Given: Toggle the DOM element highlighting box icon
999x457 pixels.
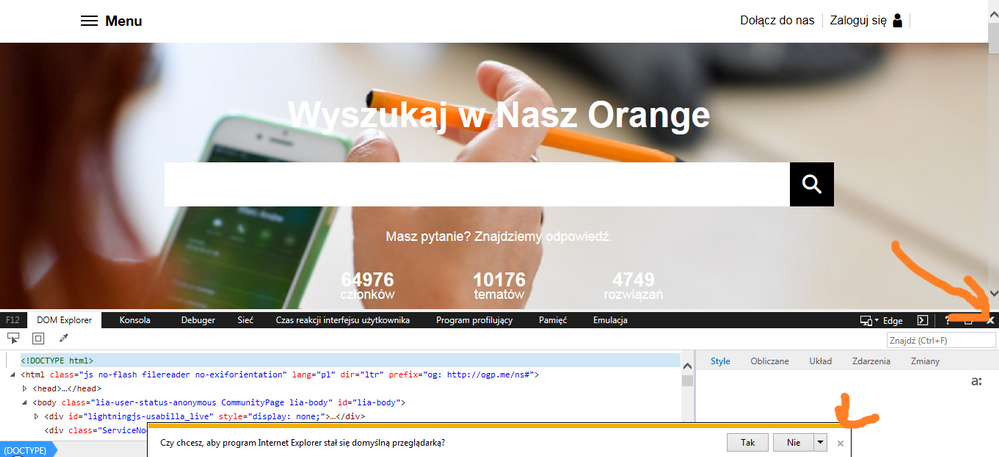Looking at the screenshot, I should [x=38, y=338].
